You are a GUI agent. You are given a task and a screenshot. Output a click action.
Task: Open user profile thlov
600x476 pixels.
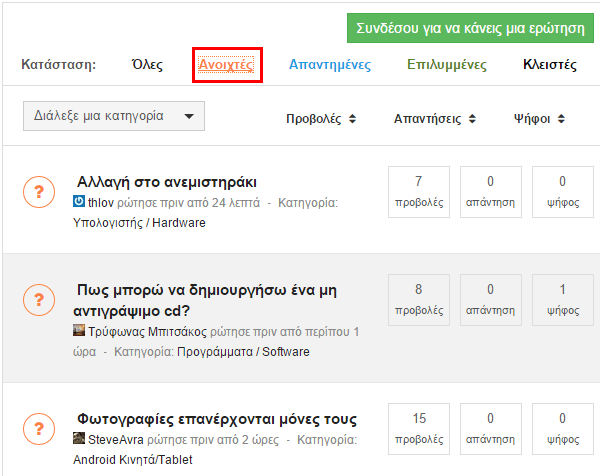[x=101, y=202]
